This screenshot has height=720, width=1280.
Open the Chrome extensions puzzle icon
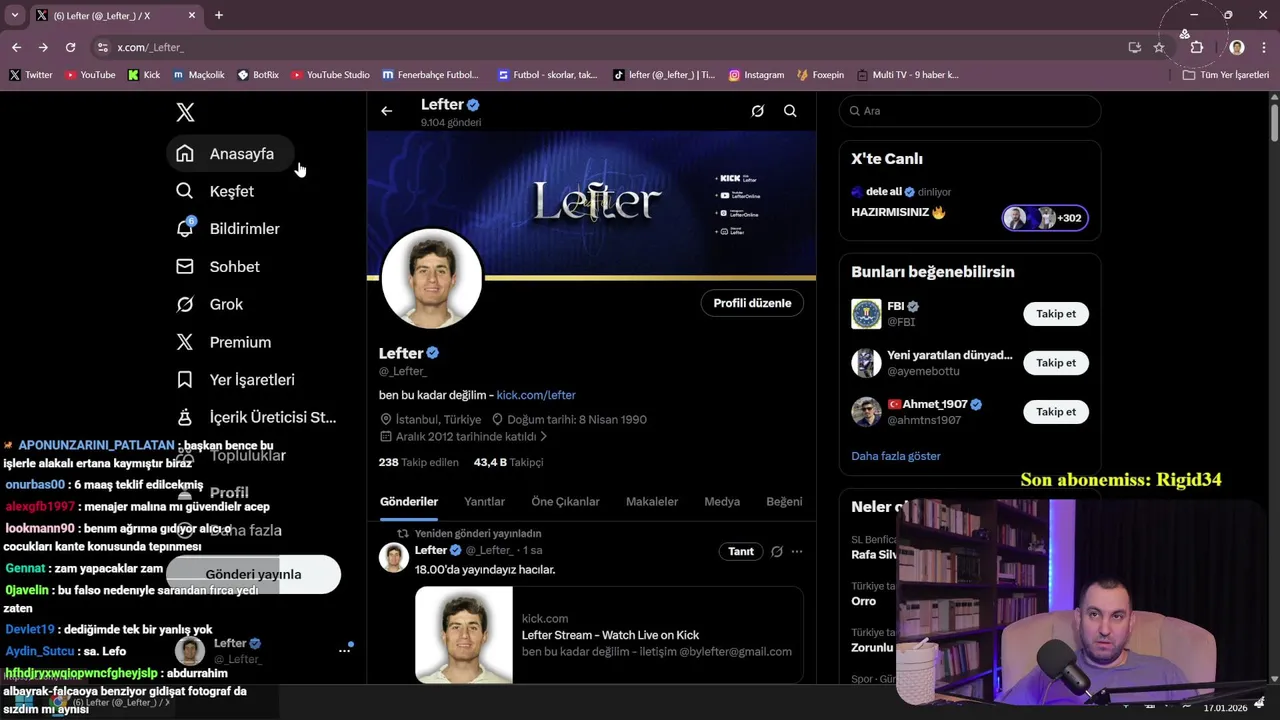[1197, 47]
